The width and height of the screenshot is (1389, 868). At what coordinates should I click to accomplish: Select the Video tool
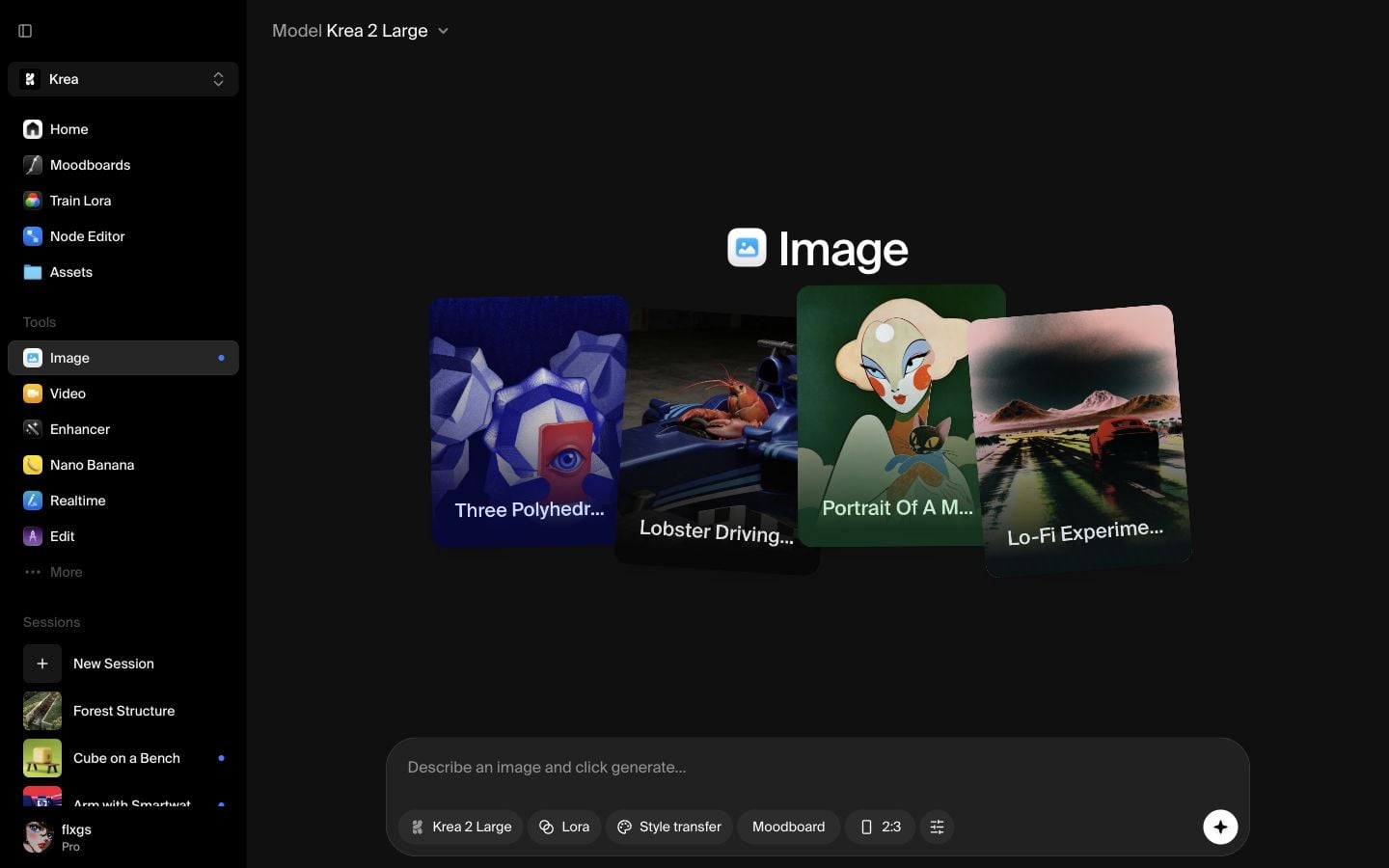click(123, 393)
